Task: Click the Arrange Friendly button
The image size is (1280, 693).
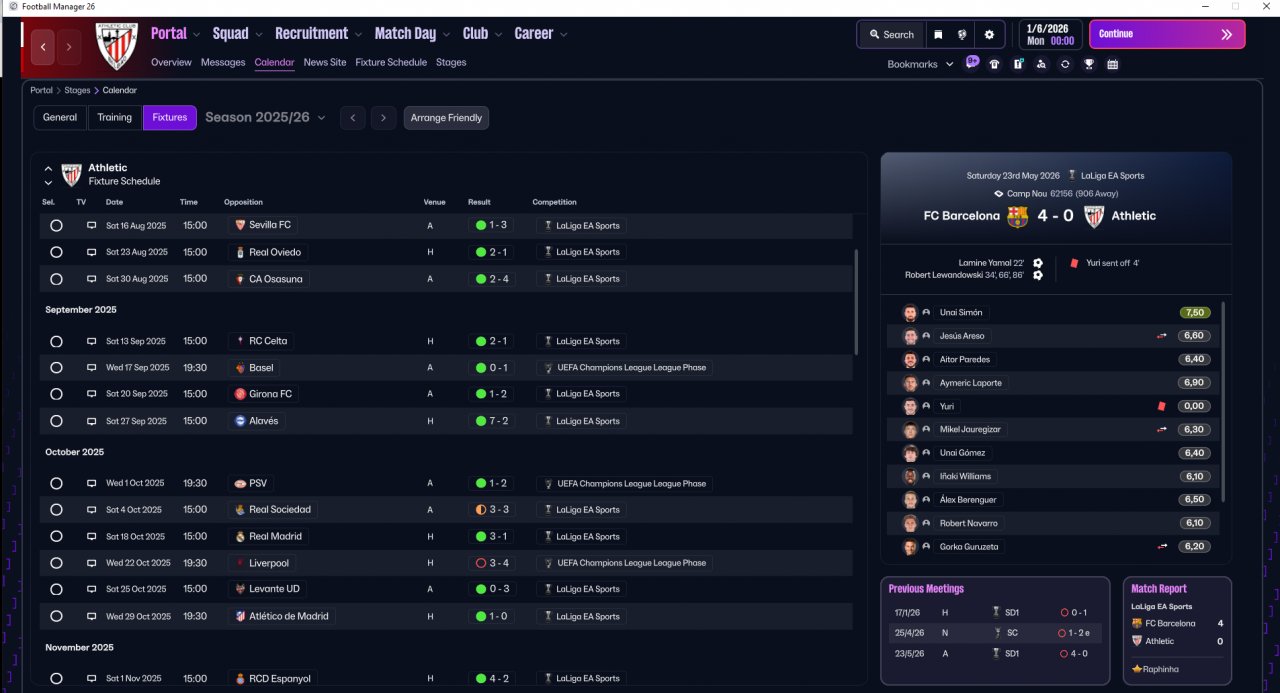Action: [446, 118]
